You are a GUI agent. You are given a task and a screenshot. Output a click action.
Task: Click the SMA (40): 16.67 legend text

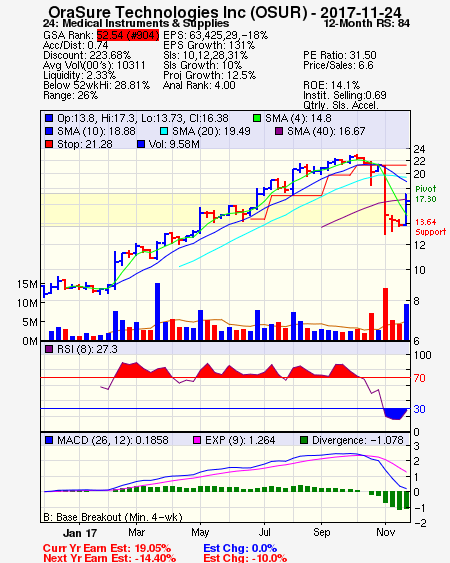coord(326,131)
